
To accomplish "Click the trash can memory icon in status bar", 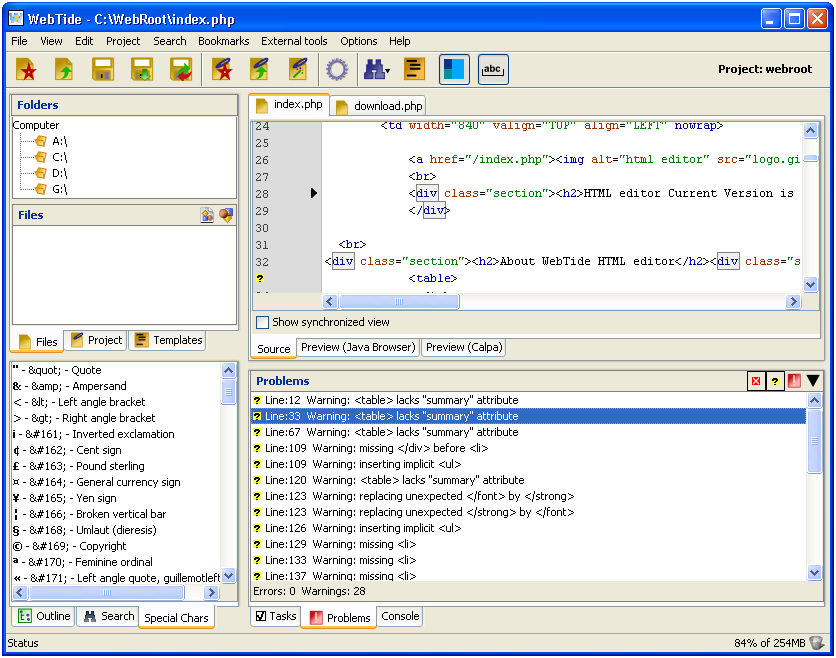I will tap(816, 643).
